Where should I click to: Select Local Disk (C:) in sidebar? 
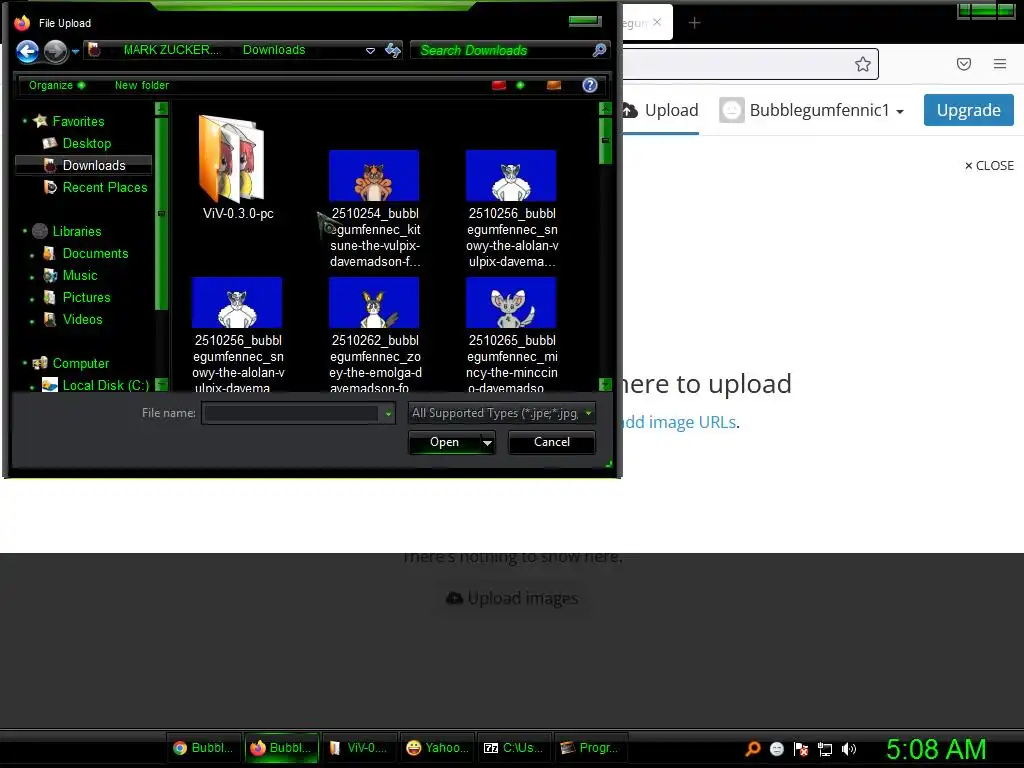pyautogui.click(x=105, y=385)
